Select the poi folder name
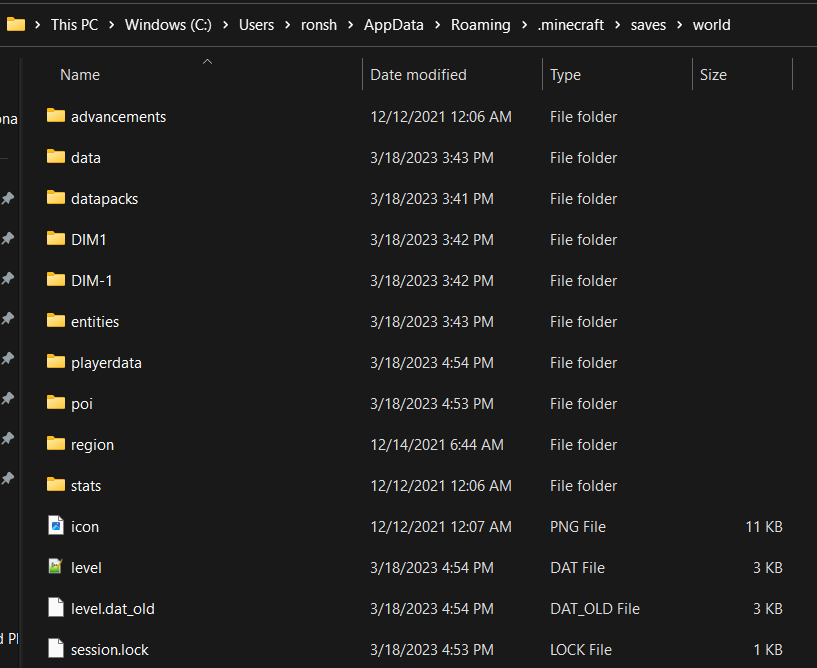 (x=82, y=404)
